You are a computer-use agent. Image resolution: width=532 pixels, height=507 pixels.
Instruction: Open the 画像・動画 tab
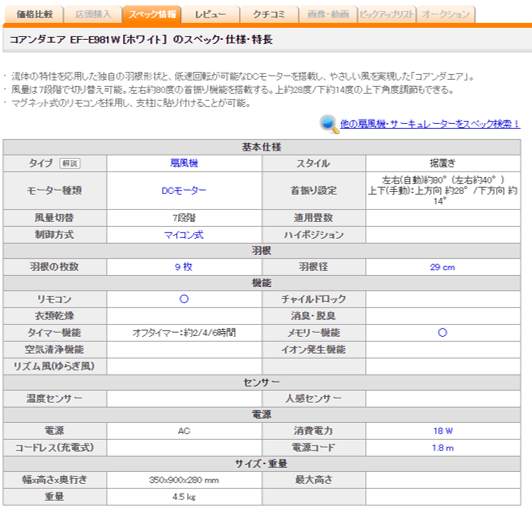(x=328, y=14)
